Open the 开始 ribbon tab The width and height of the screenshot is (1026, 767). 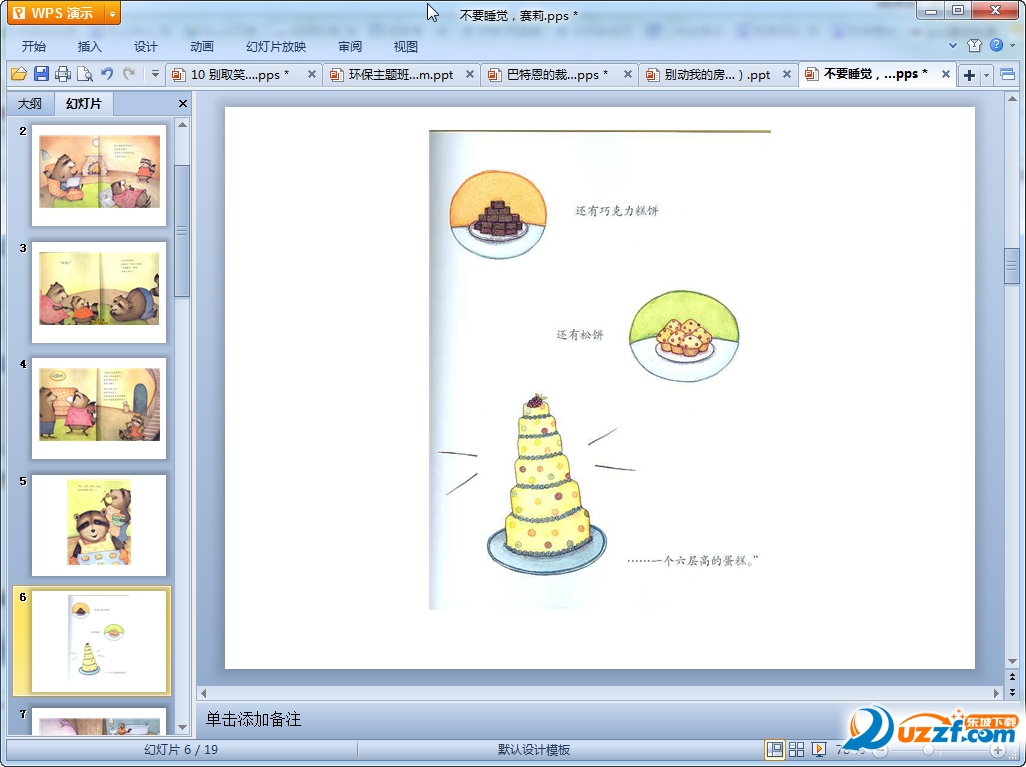coord(33,46)
